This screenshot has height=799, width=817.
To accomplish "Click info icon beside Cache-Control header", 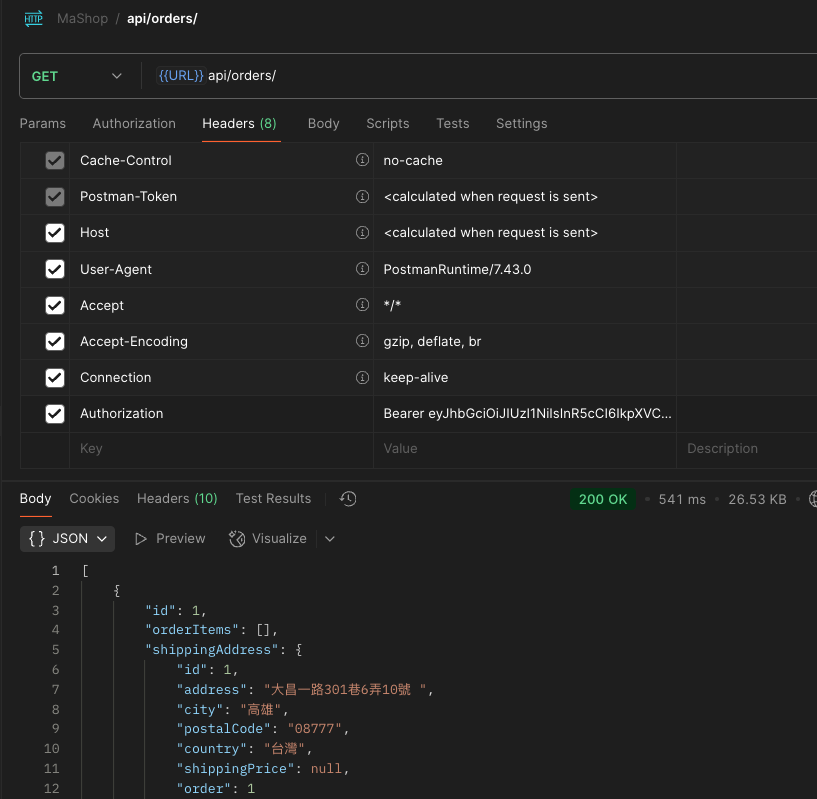I will point(362,160).
